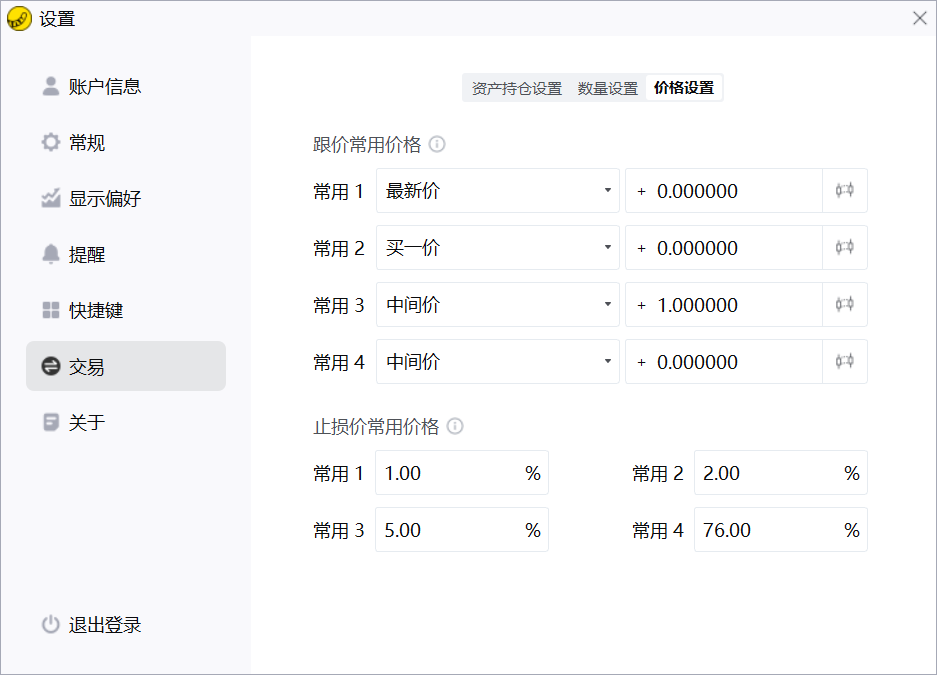Expand the 常用 2 买一价 dropdown
Screen dimensions: 937x675
pos(497,248)
